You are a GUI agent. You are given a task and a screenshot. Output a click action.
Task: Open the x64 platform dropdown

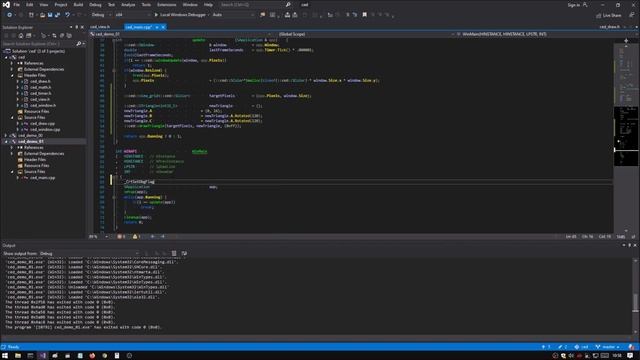coord(132,15)
